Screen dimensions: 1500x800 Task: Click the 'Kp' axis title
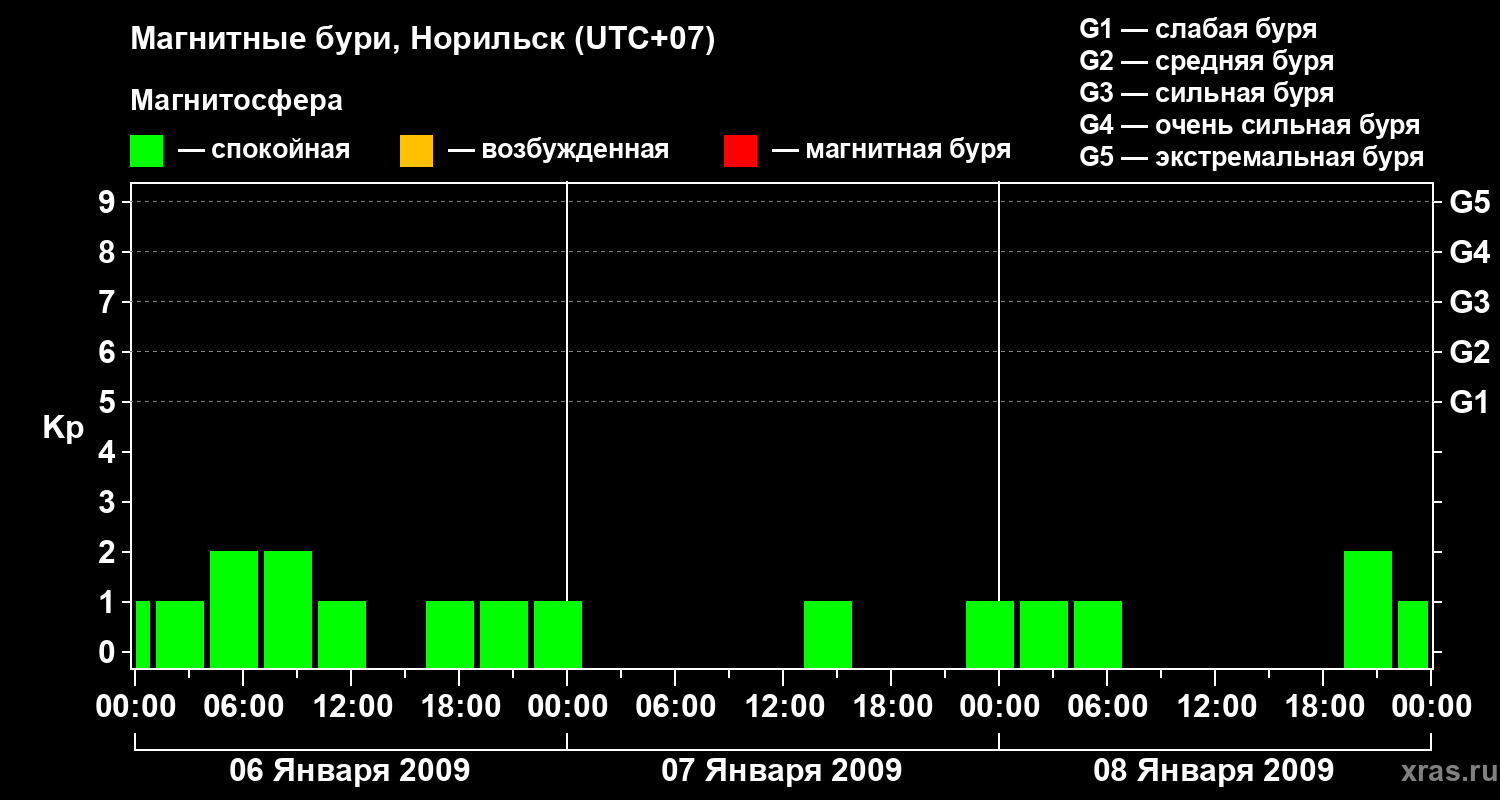[63, 428]
